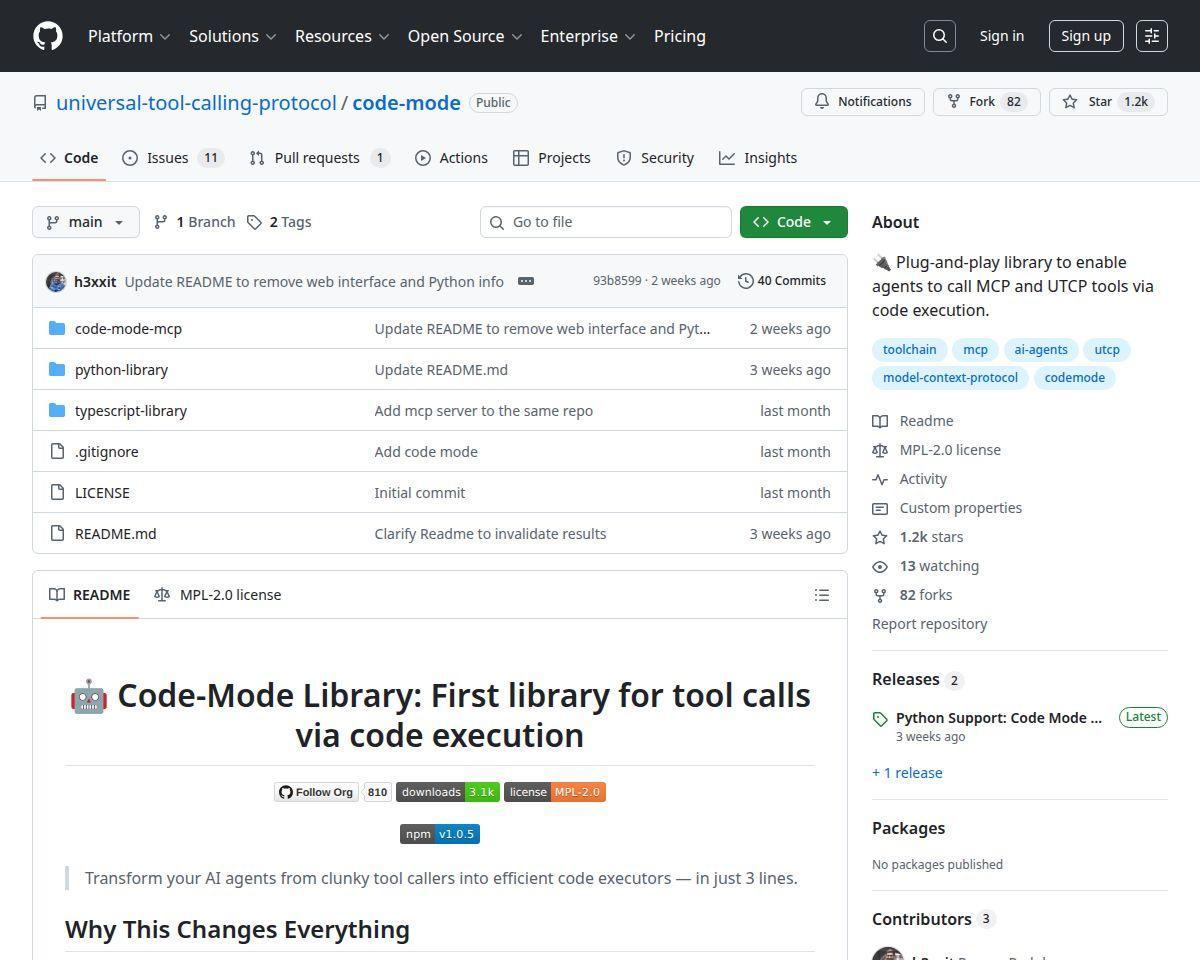This screenshot has height=960, width=1200.
Task: Click the code-mode-mcp folder icon
Action: point(57,328)
